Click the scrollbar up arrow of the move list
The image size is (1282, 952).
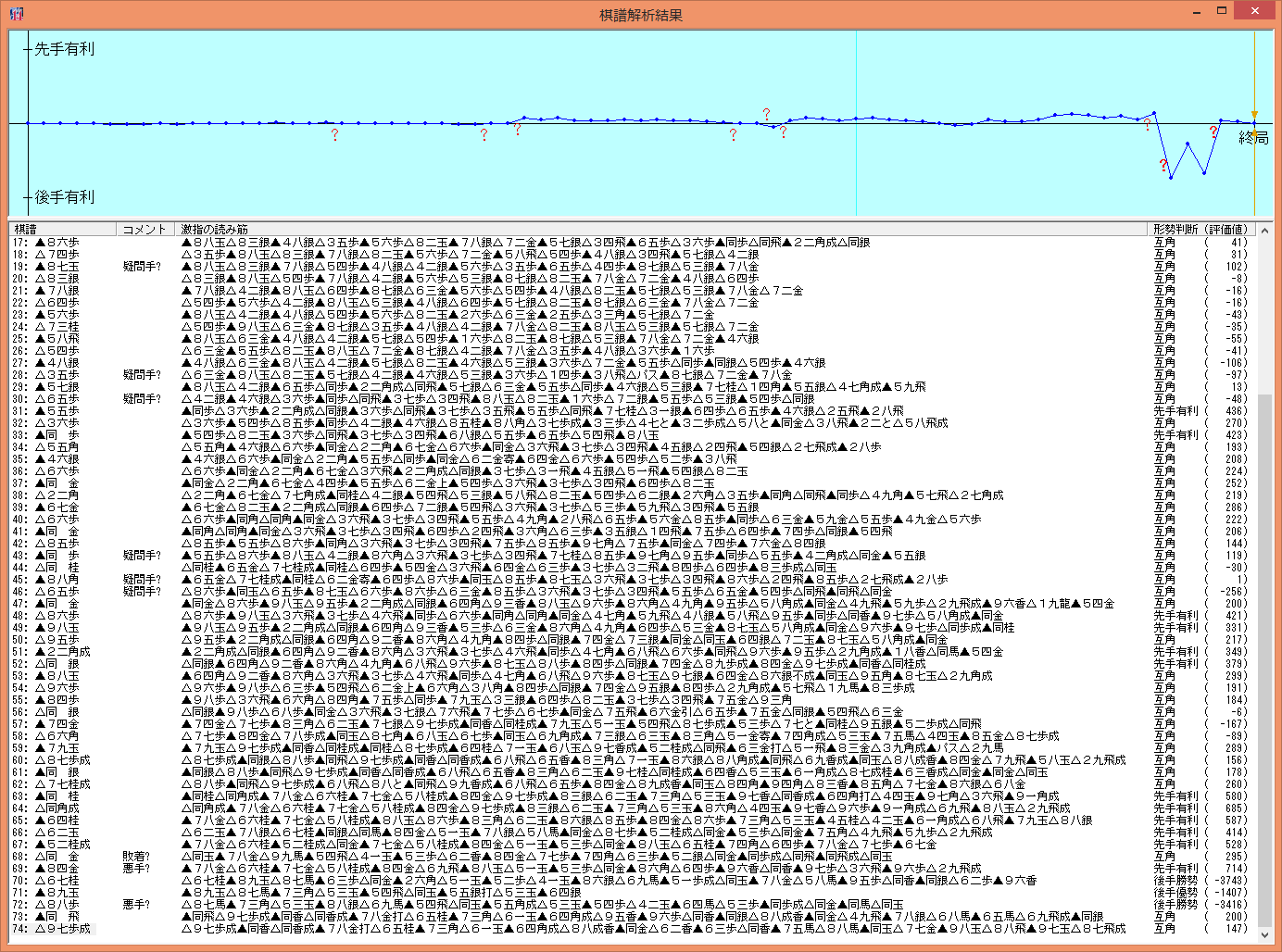click(1264, 230)
